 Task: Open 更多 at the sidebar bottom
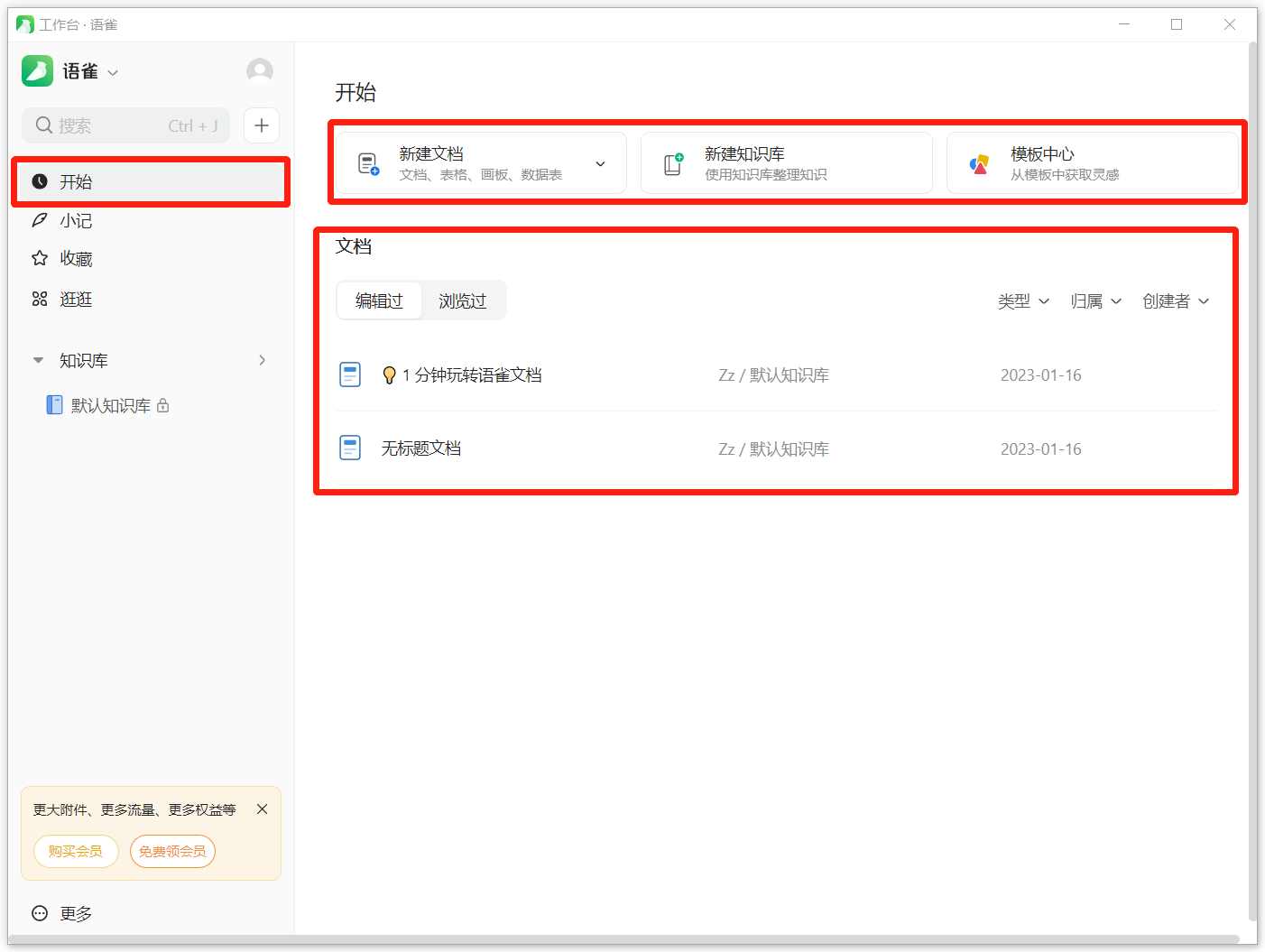(76, 913)
